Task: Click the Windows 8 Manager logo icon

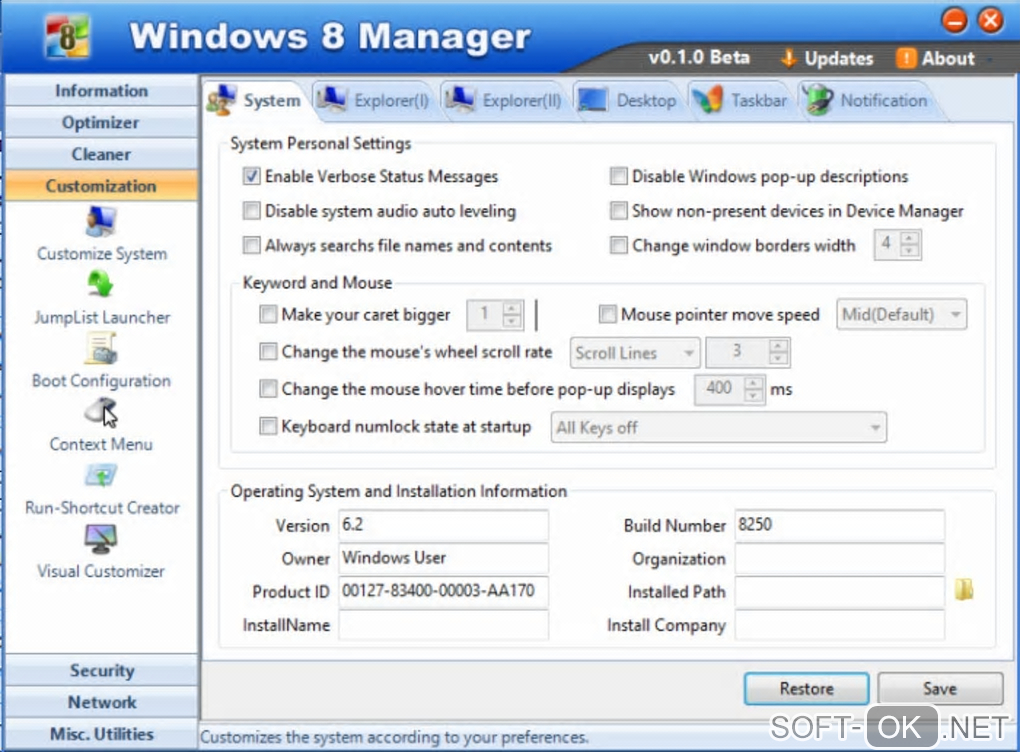Action: pyautogui.click(x=67, y=37)
